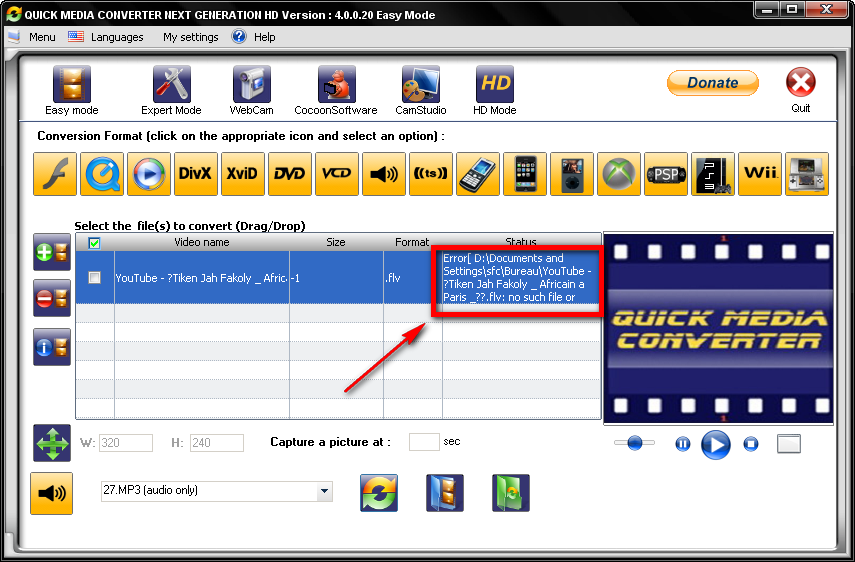Click the yellow speaker icon beside format list
Viewport: 855px width, 562px height.
[x=51, y=493]
